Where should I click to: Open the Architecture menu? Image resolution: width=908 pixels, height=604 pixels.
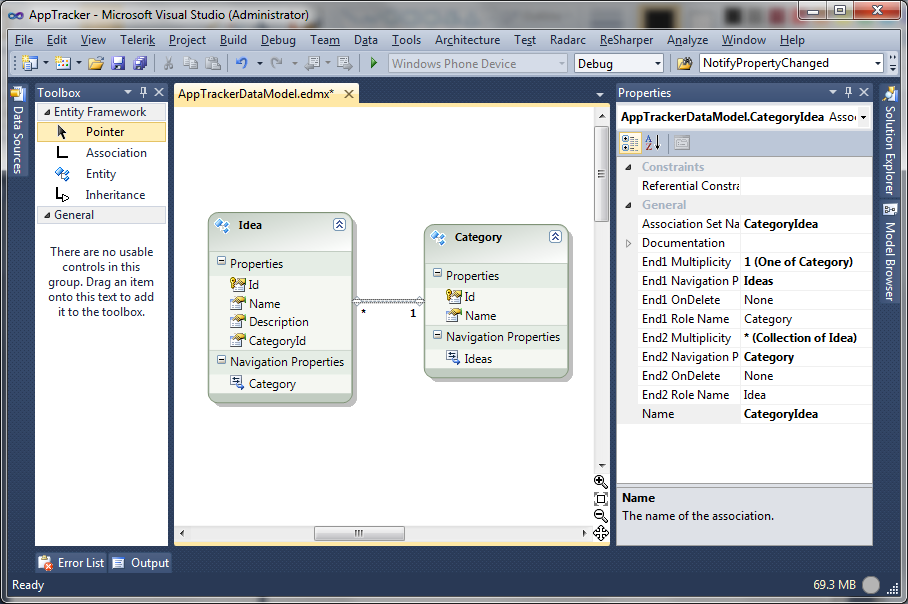pyautogui.click(x=467, y=40)
